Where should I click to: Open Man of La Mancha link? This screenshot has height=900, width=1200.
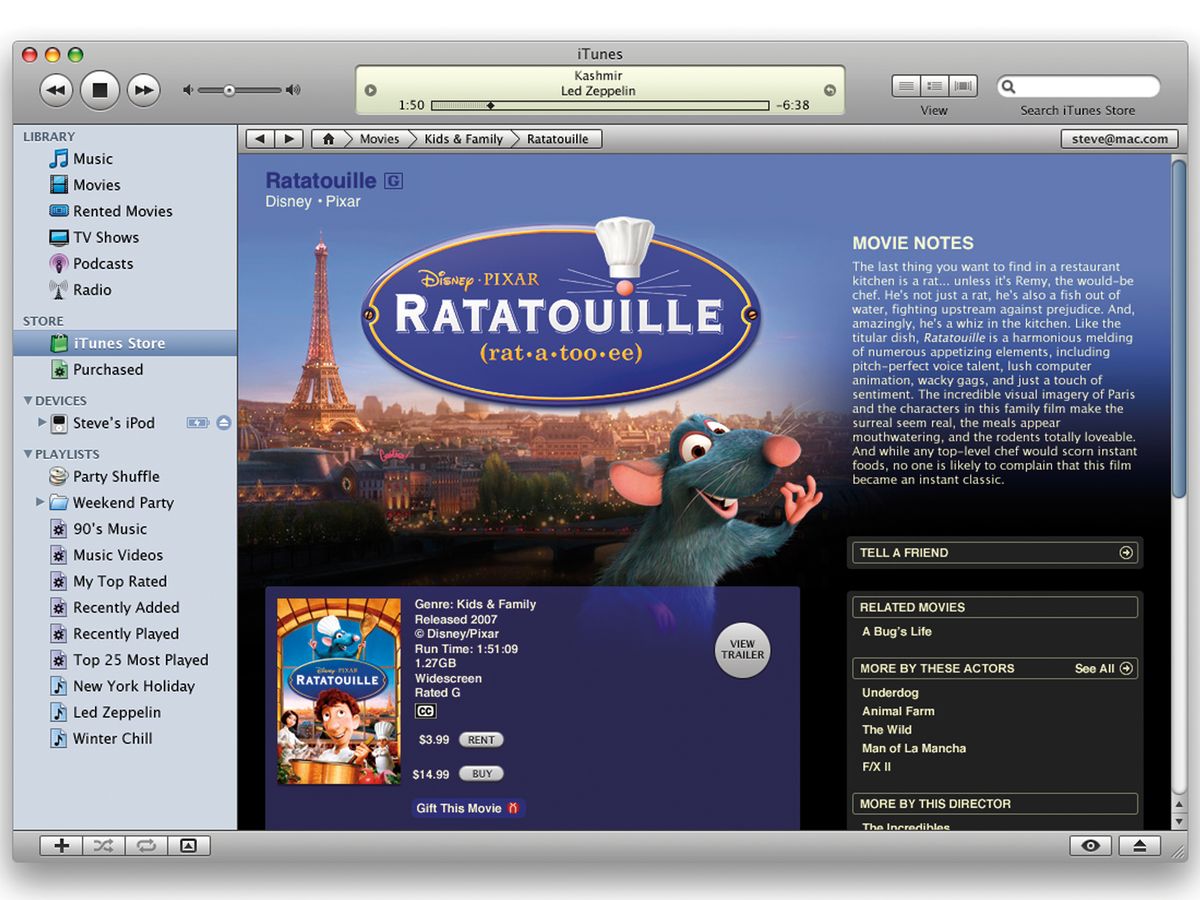point(914,748)
